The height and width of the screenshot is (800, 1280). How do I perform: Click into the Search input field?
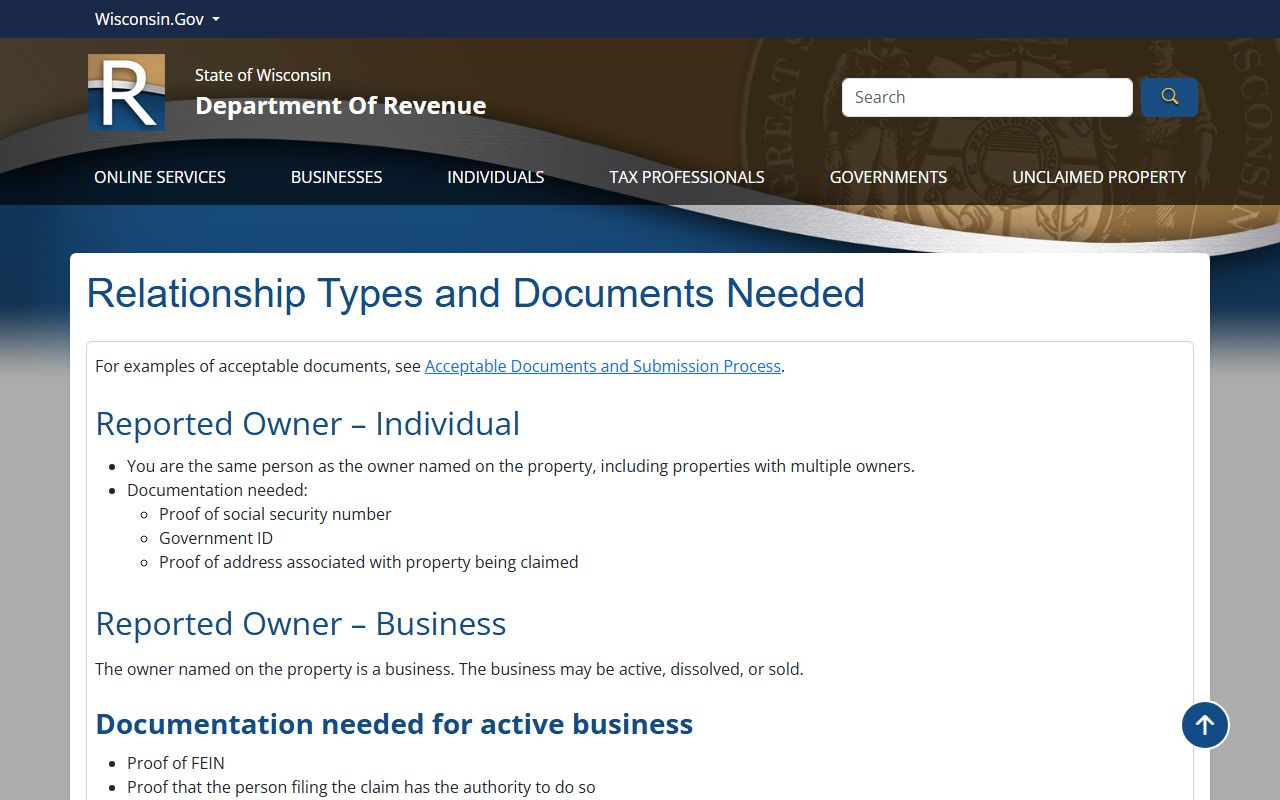[987, 97]
